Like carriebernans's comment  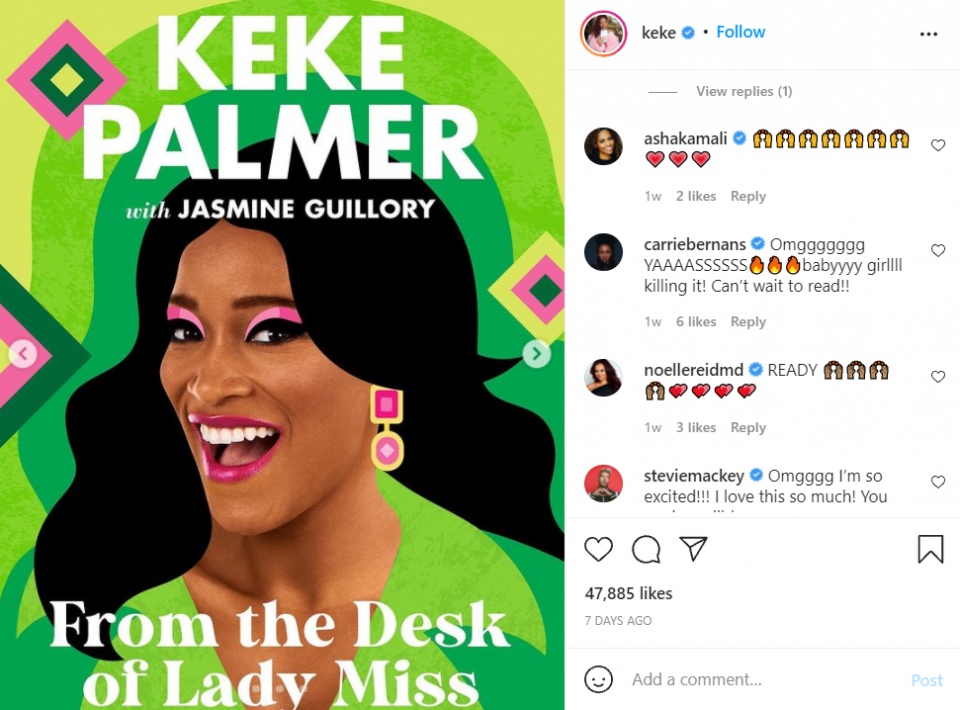(x=937, y=250)
